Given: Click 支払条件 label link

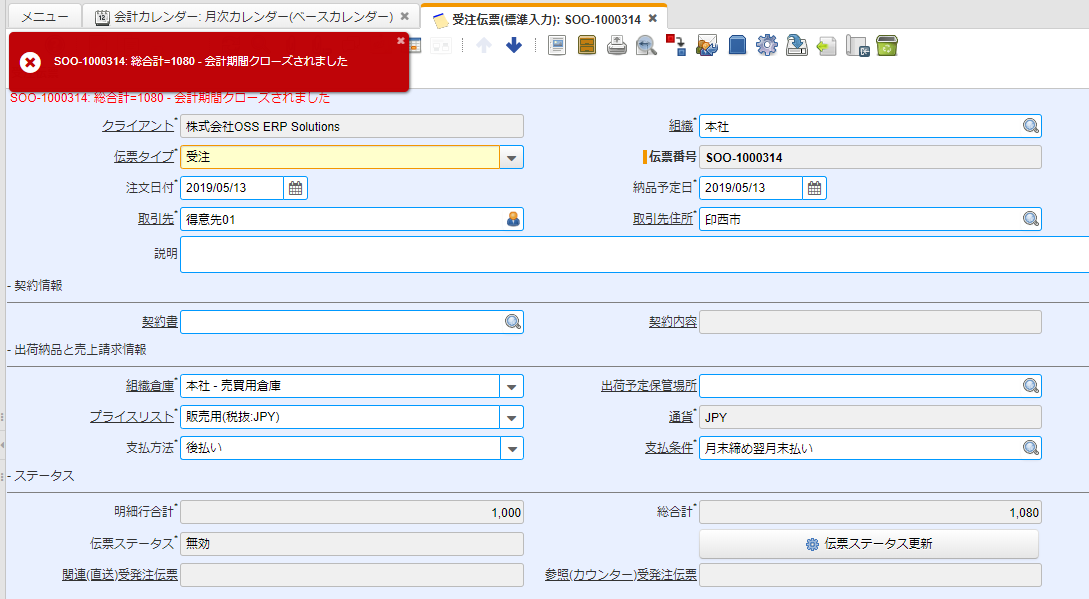Looking at the screenshot, I should 669,448.
